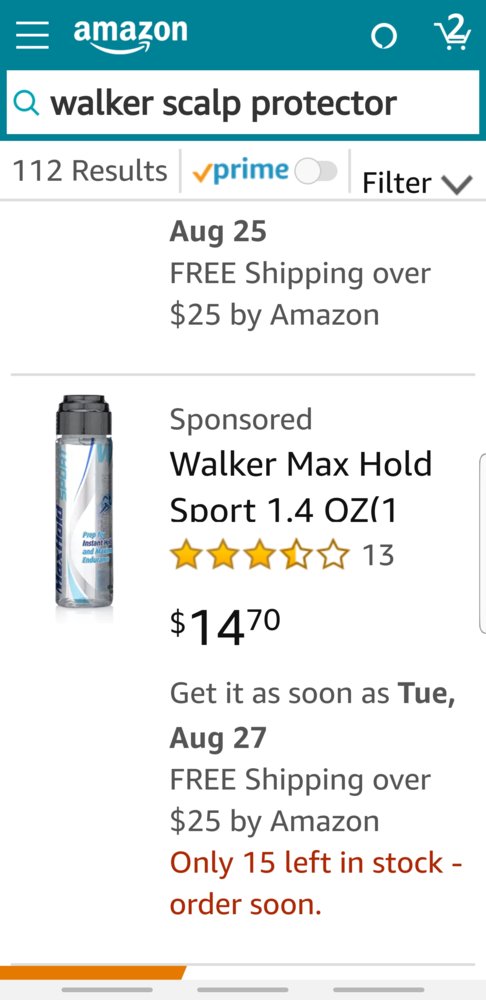Click the orange bottom progress bar
Viewport: 486px width, 1000px height.
[x=93, y=973]
